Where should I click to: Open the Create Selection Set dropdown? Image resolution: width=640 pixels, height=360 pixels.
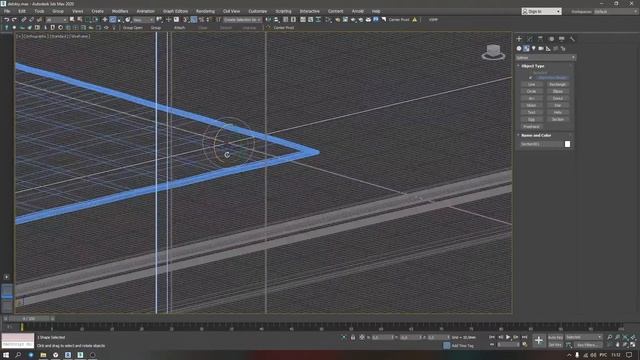pos(242,20)
